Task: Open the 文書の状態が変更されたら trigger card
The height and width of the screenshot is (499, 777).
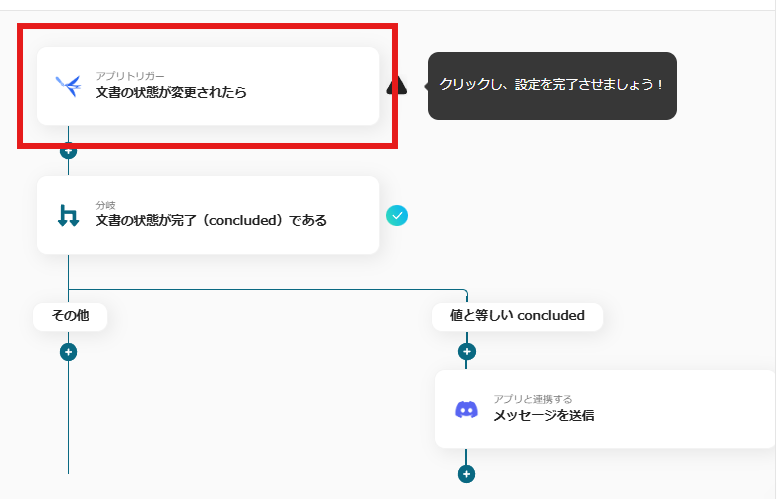Action: 208,86
